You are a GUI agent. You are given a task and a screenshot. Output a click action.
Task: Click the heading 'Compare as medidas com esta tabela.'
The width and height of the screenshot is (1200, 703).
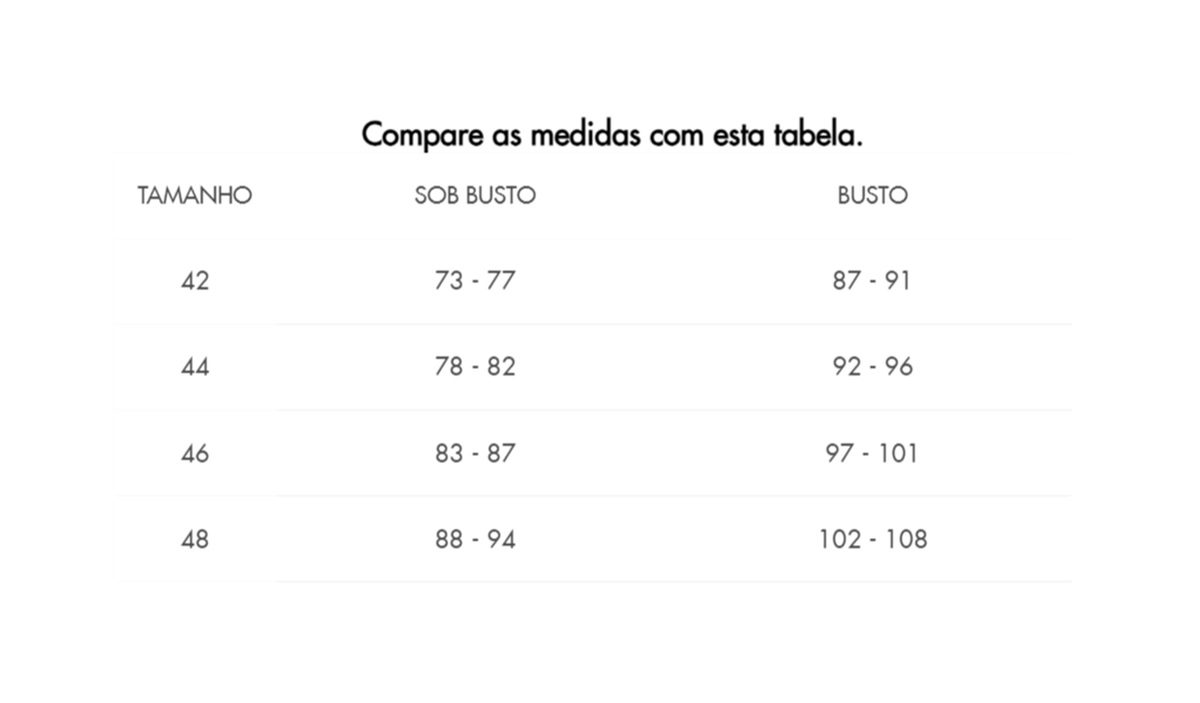[x=612, y=134]
